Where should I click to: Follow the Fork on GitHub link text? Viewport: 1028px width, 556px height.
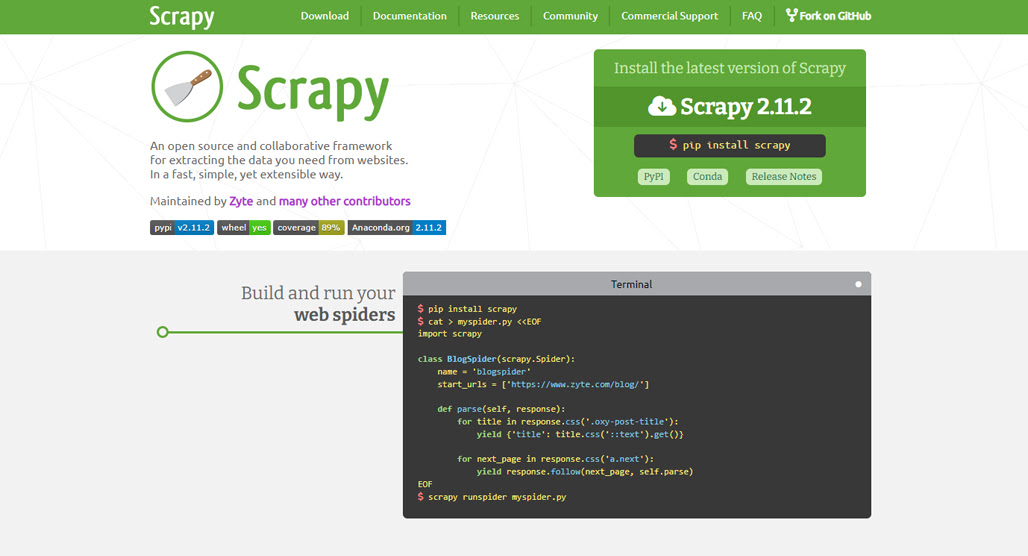(x=835, y=16)
